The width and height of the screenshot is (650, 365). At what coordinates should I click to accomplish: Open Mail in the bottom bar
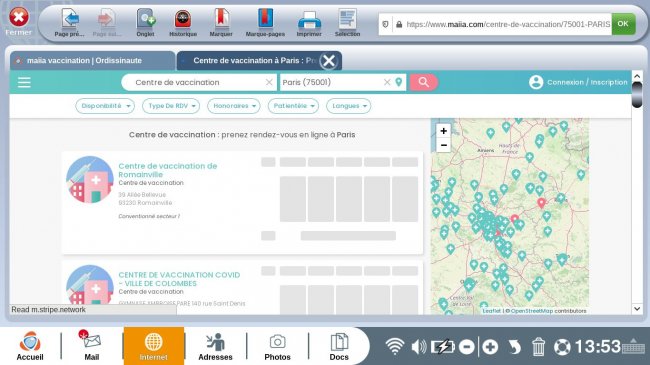tap(92, 346)
